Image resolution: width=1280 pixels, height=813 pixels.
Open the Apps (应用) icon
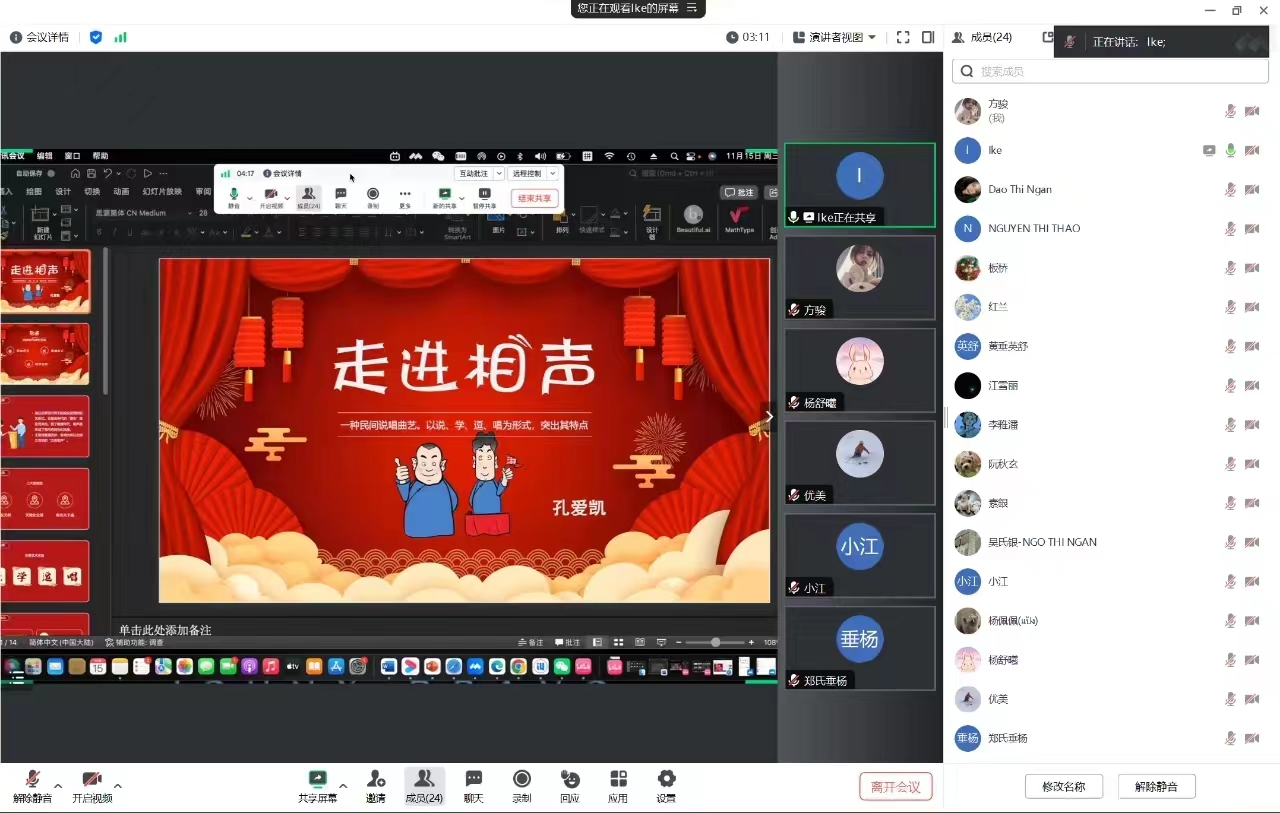[x=618, y=780]
